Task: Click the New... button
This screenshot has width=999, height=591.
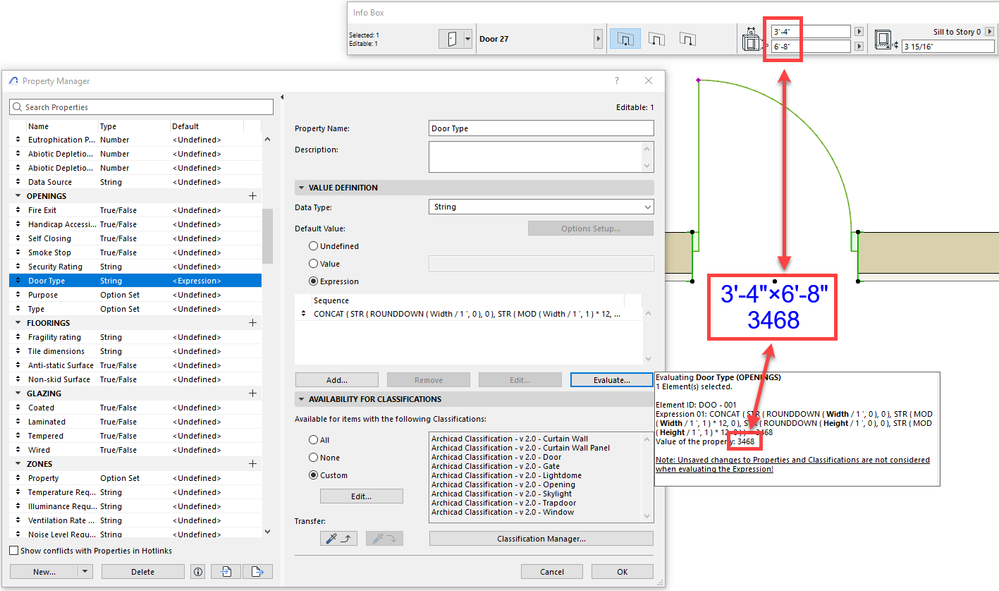Action: pos(44,572)
